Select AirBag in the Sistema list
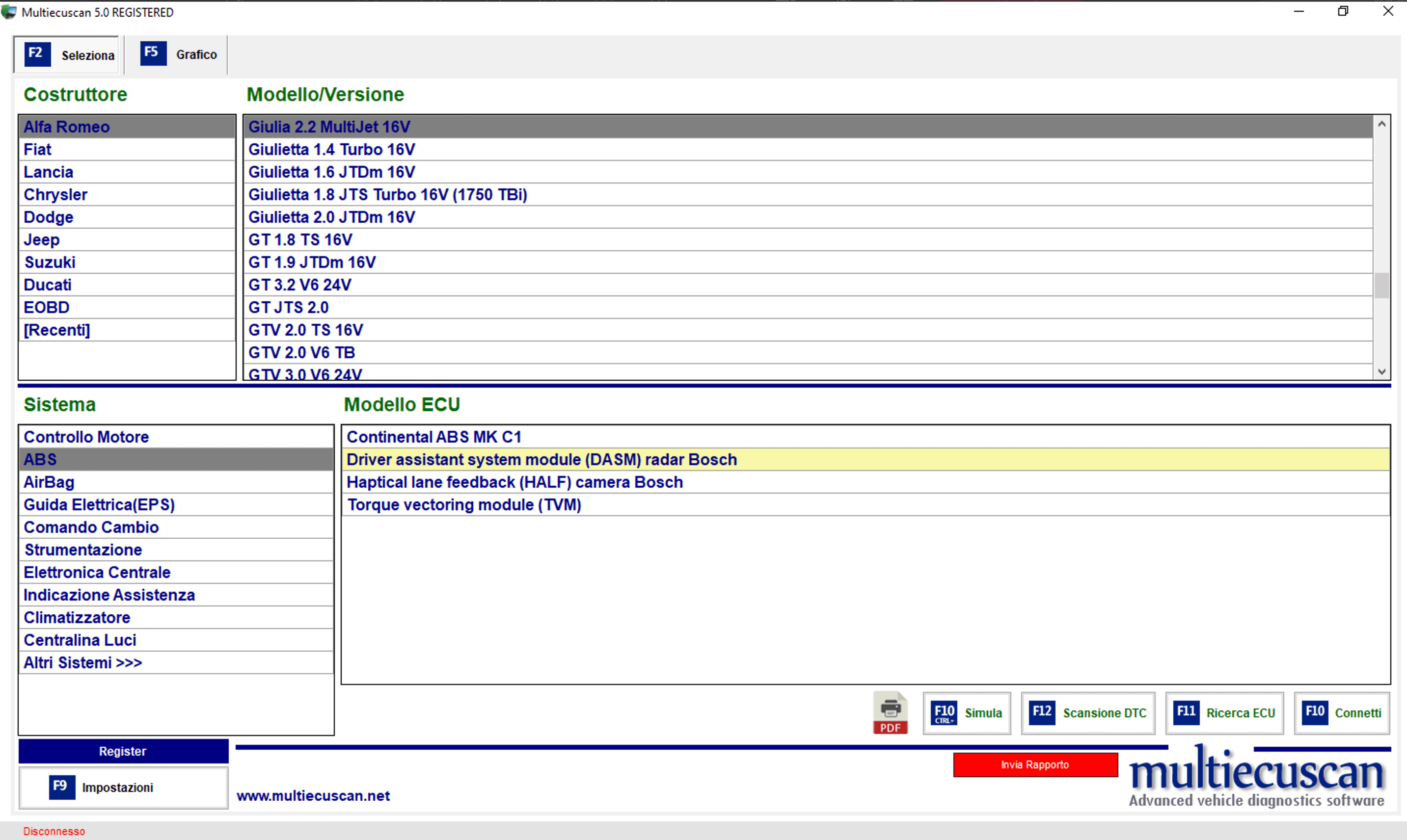 (49, 482)
